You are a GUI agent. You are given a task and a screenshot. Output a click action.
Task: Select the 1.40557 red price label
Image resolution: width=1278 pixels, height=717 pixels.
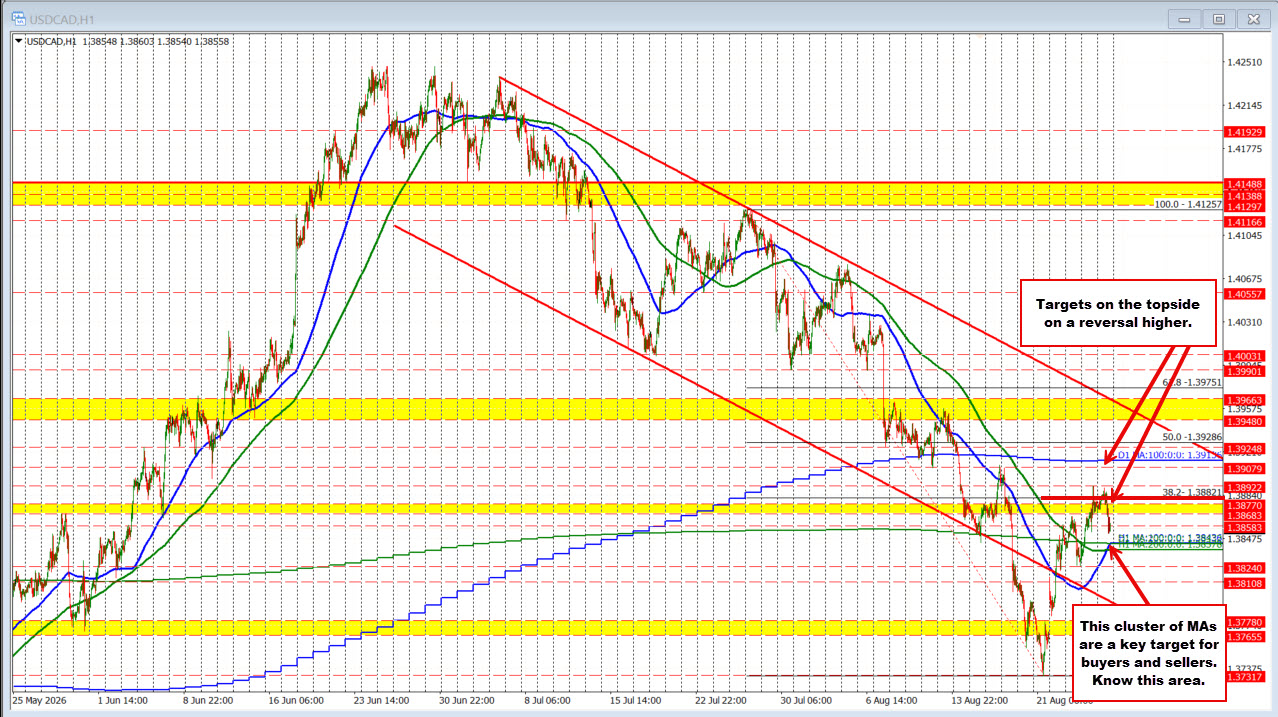pos(1246,294)
